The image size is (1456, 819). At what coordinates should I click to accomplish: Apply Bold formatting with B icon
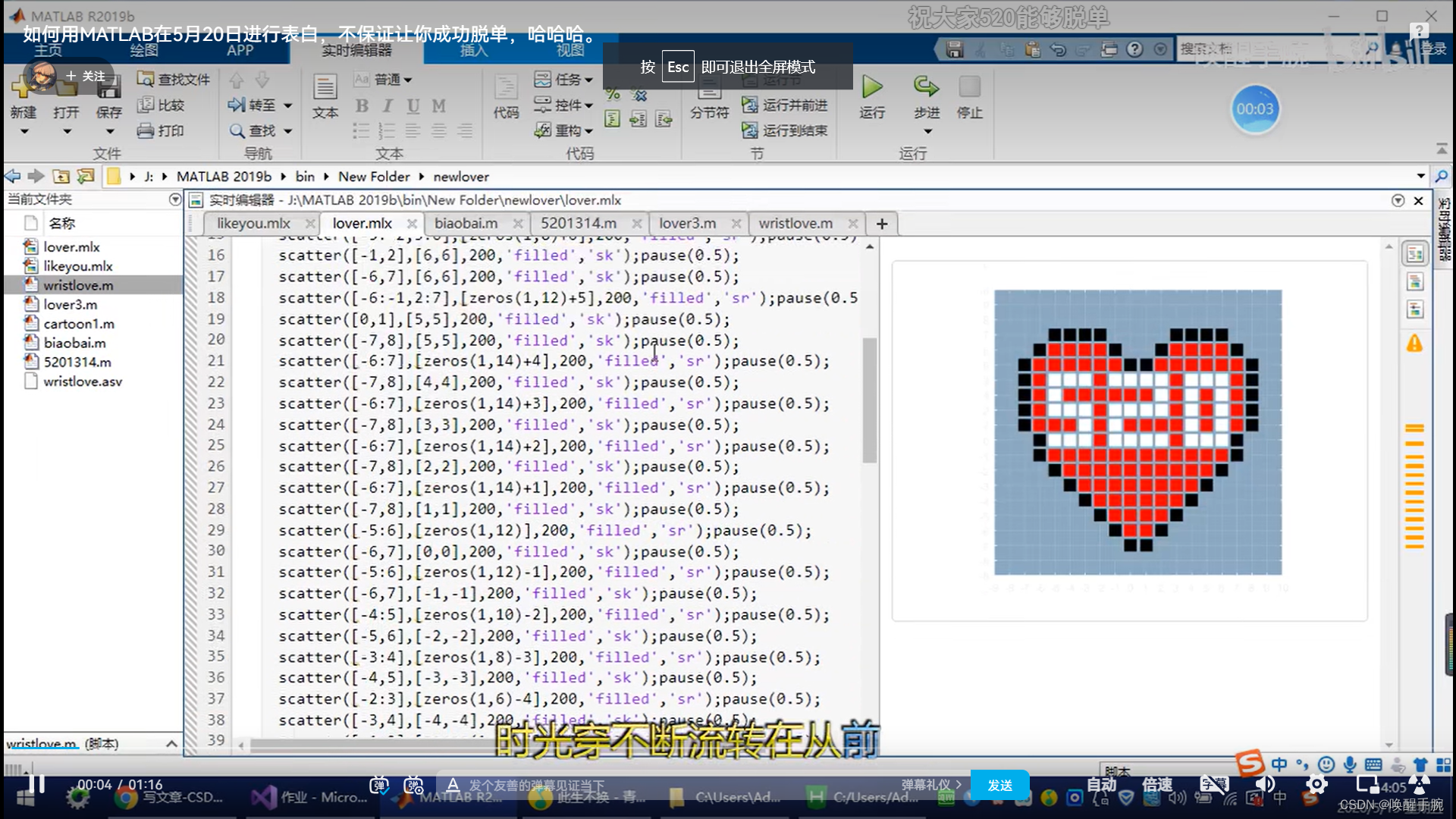[x=362, y=105]
